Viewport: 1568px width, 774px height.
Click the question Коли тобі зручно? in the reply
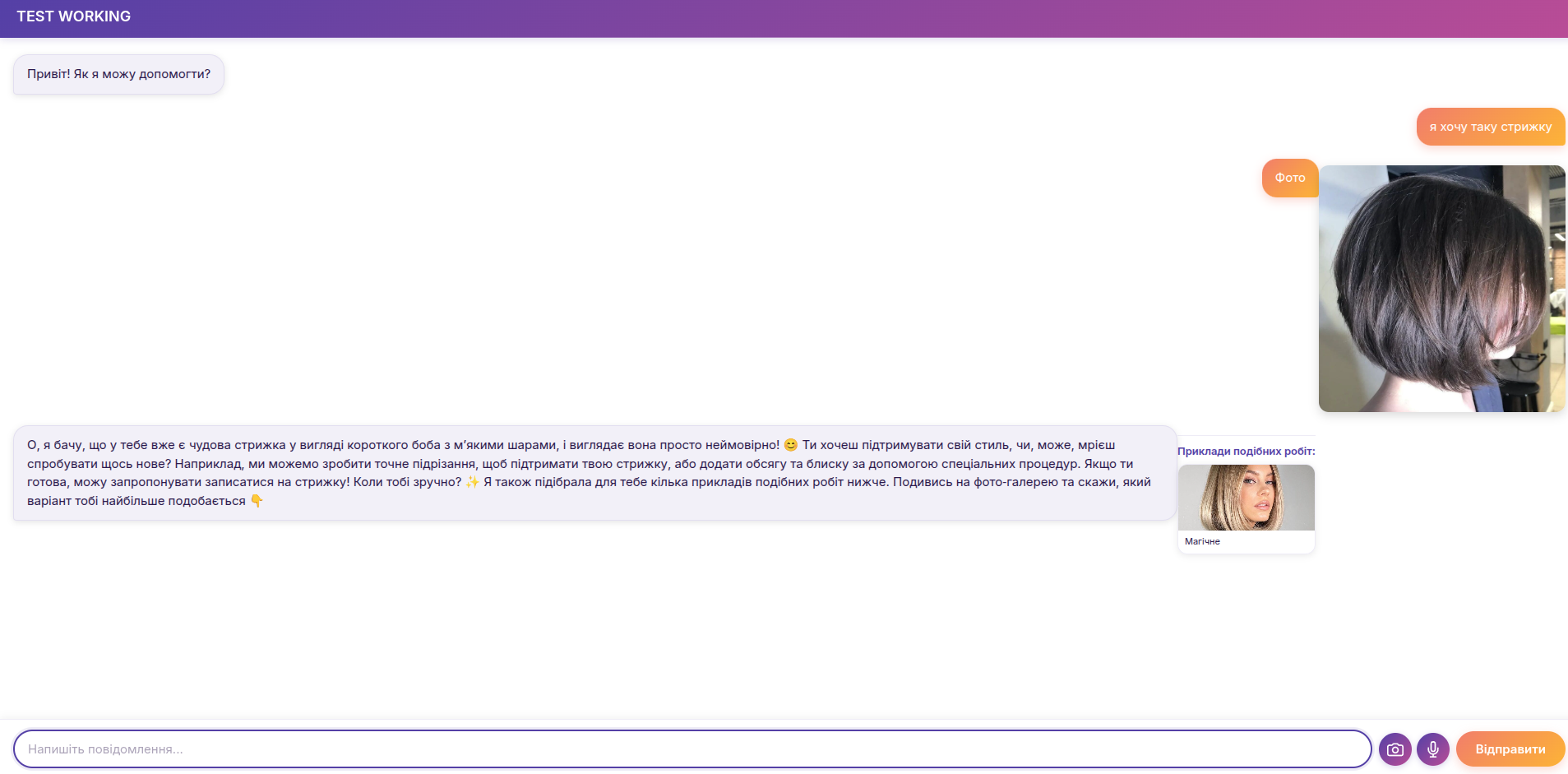407,482
